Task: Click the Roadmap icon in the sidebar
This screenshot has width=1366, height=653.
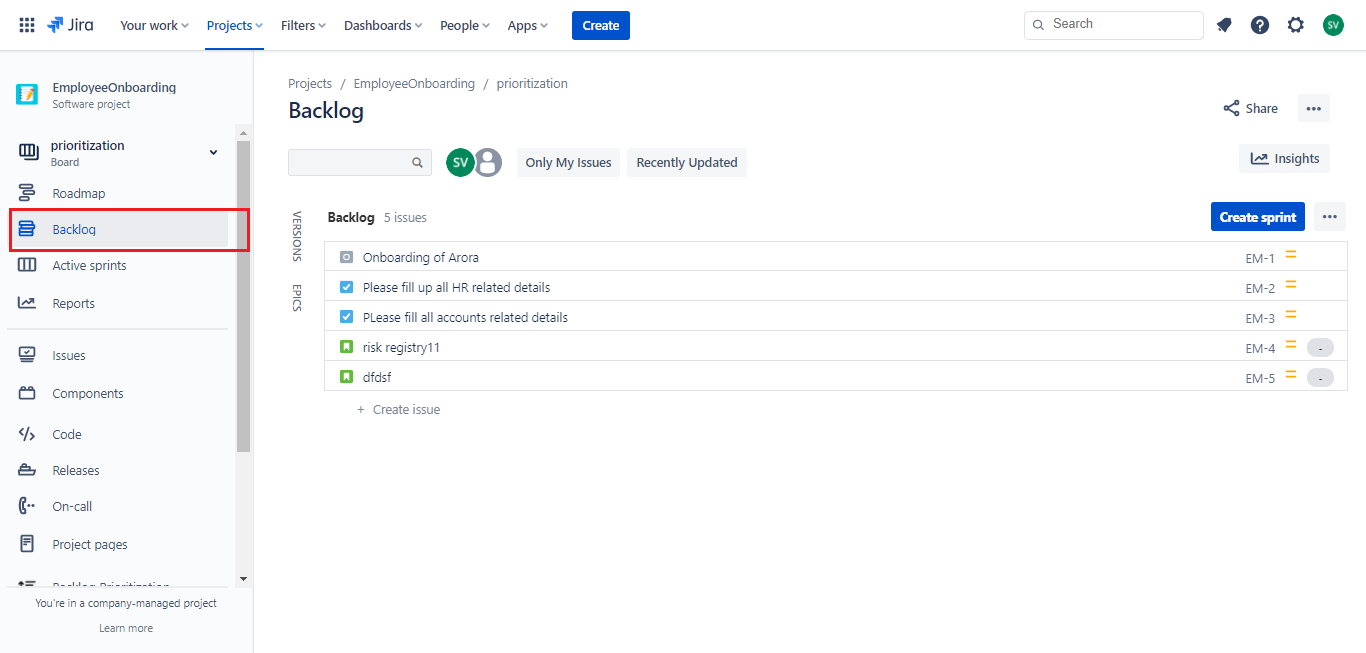Action: tap(27, 193)
